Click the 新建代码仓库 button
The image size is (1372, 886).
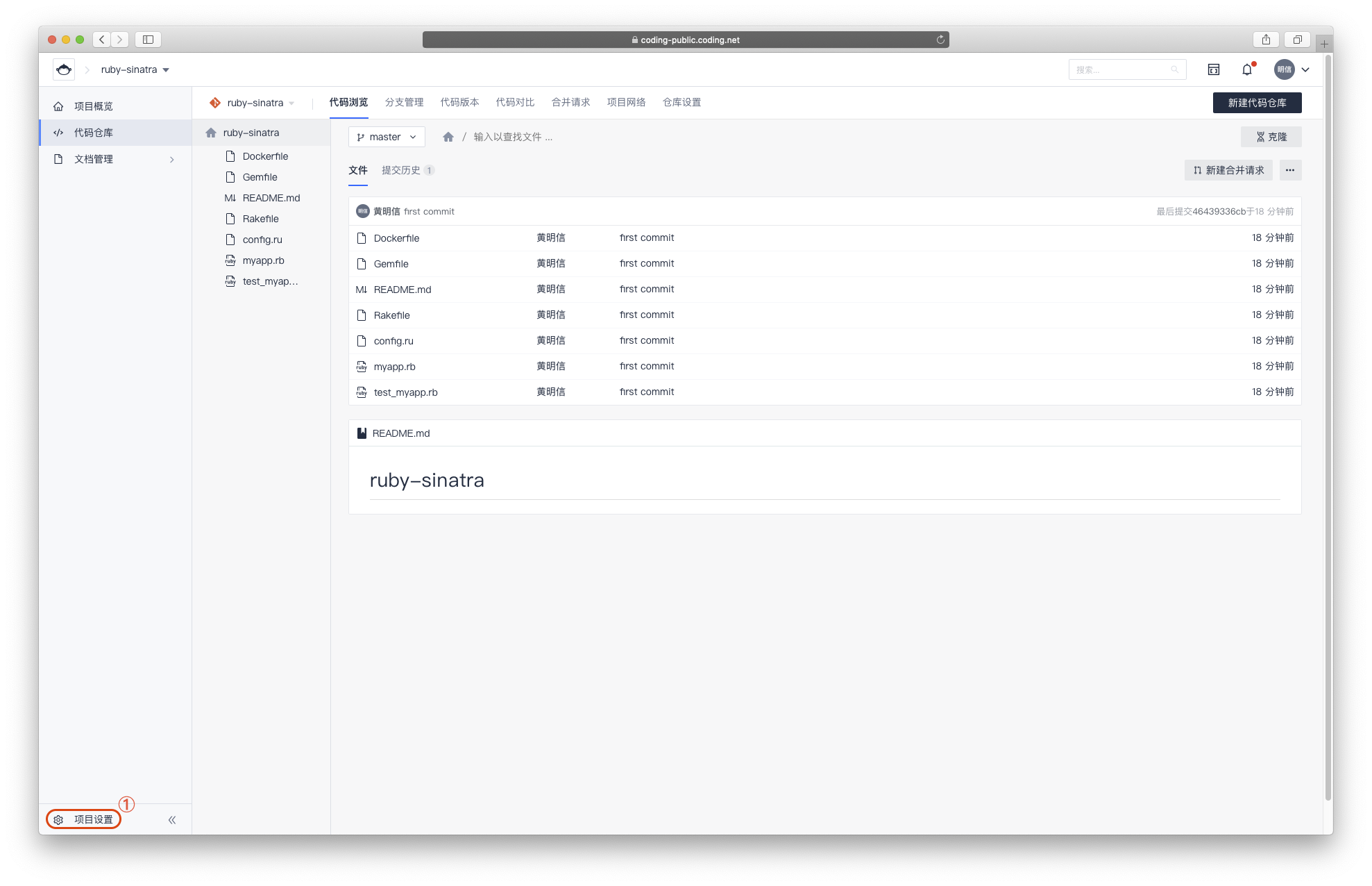tap(1257, 103)
